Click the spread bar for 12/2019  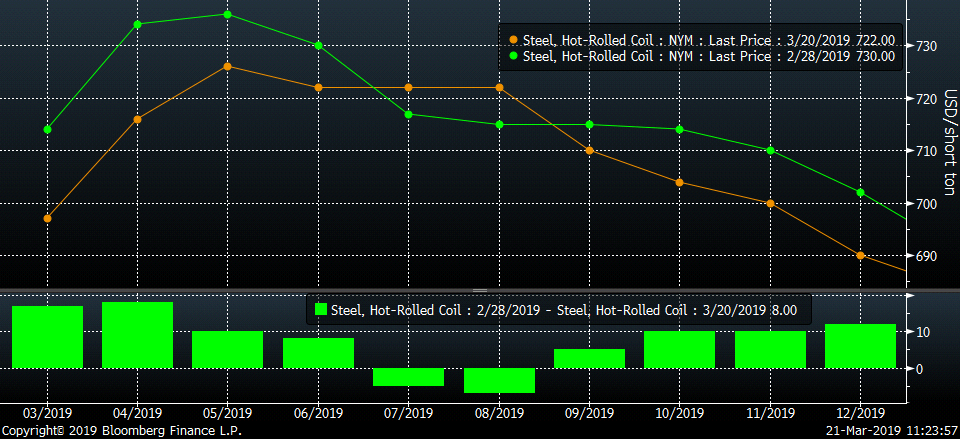[860, 346]
